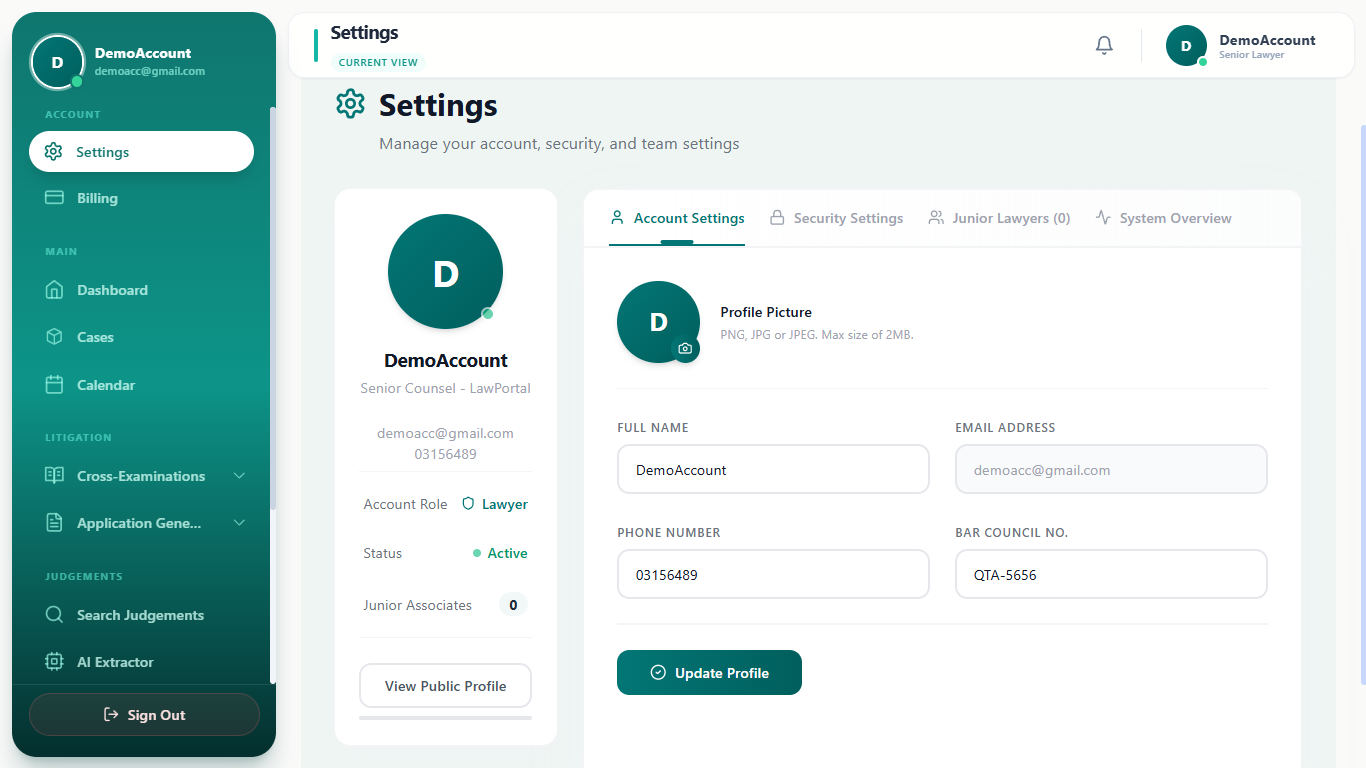Click the Full Name input field
The image size is (1366, 768).
pos(773,469)
